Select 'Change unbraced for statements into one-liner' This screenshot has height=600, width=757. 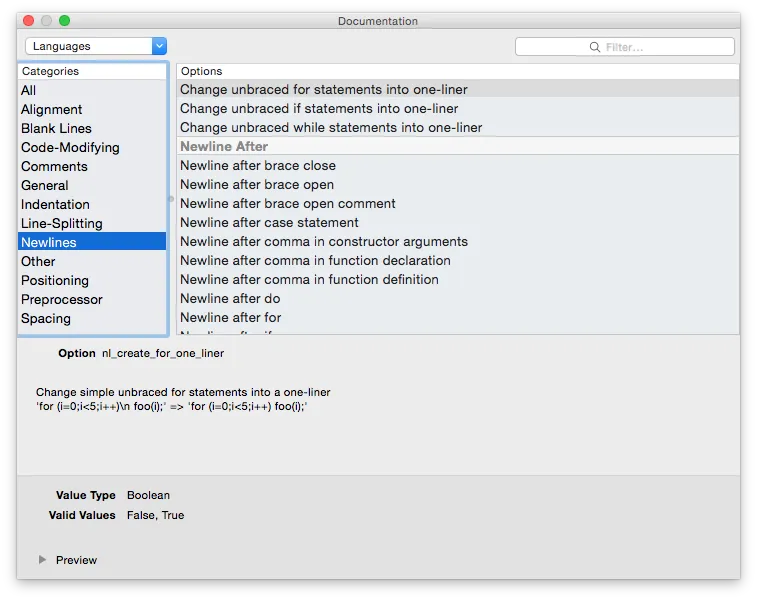458,89
